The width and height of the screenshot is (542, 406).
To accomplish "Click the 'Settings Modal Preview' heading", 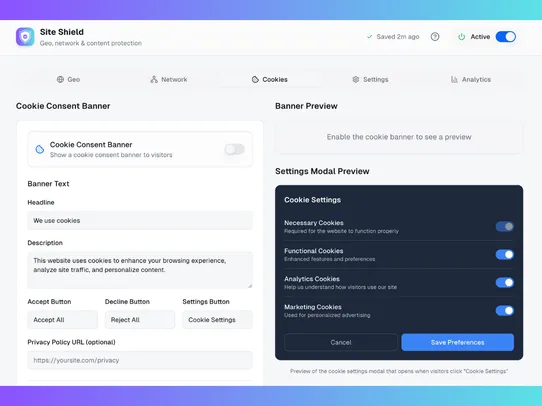I will click(x=322, y=171).
